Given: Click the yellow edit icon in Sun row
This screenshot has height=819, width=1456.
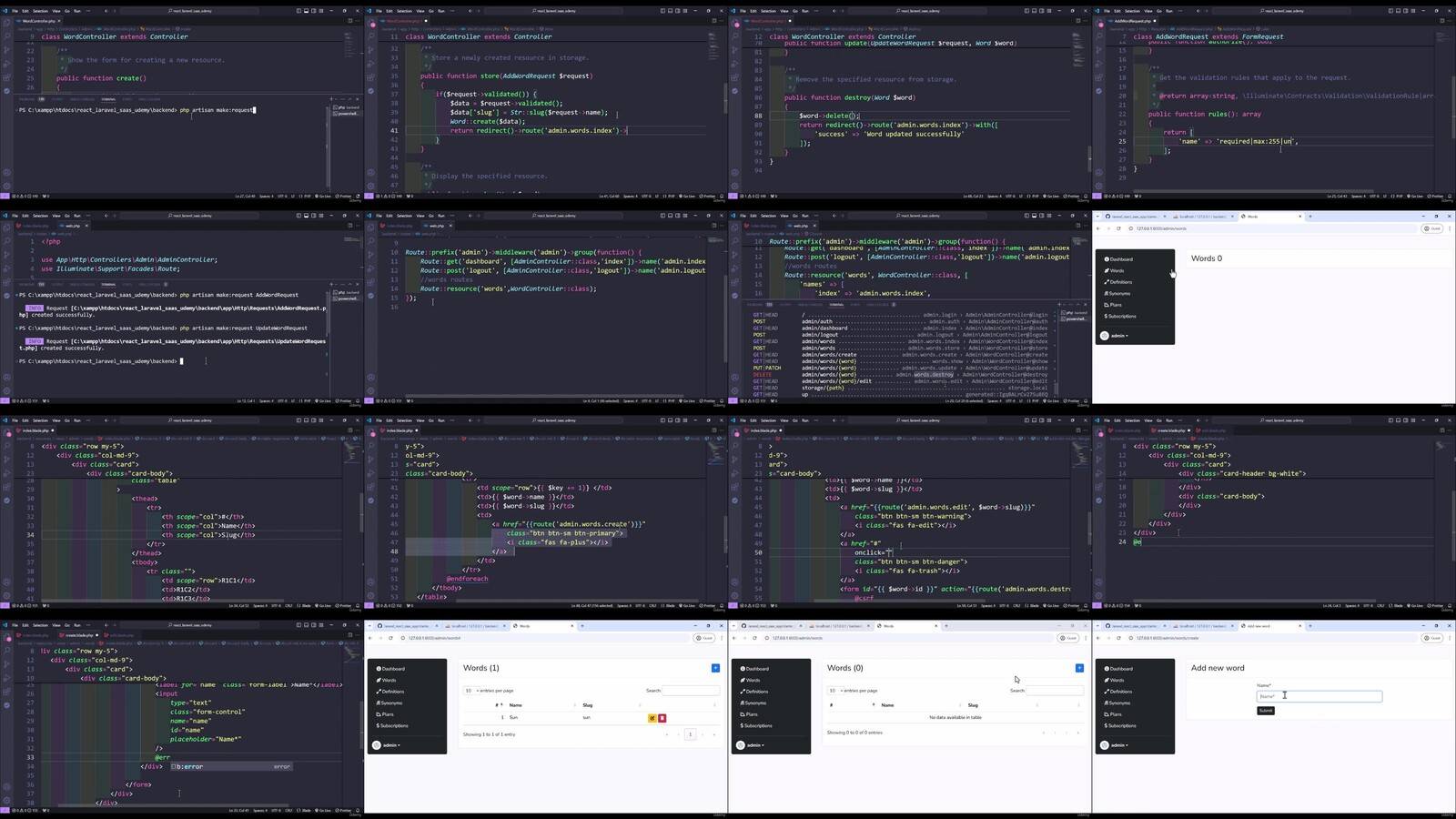Looking at the screenshot, I should coord(652,718).
